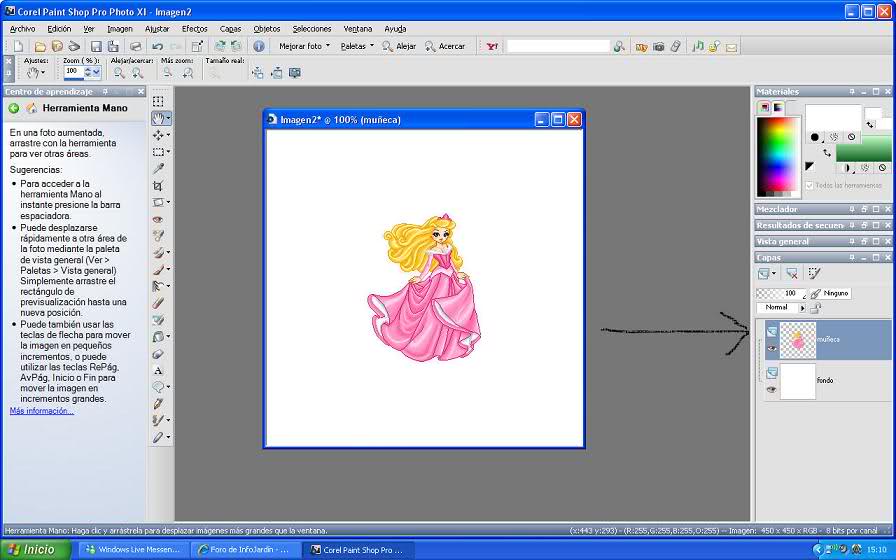Click the Ninguno link layer button

coord(830,293)
